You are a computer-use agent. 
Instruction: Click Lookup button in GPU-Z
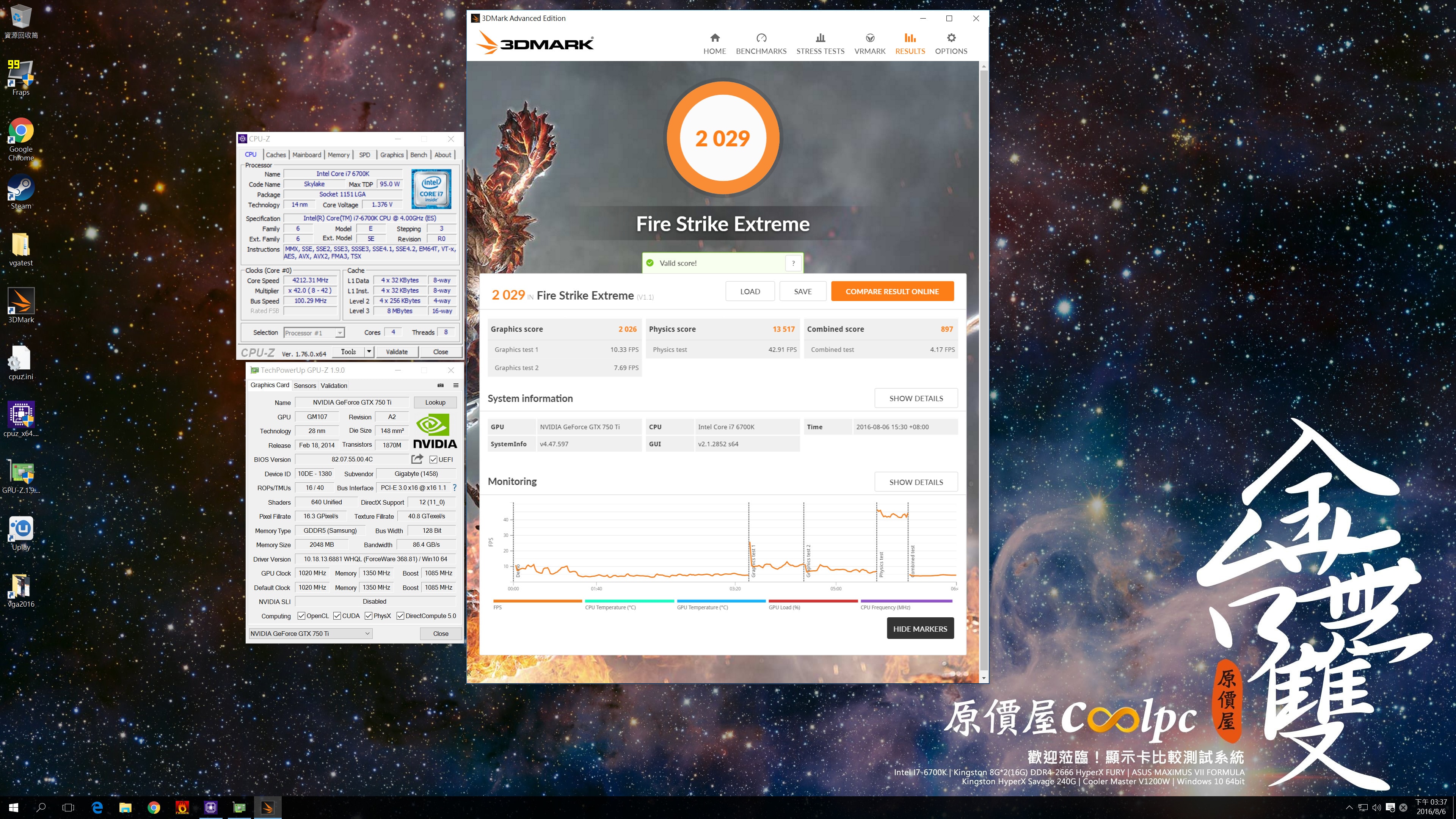(x=435, y=402)
